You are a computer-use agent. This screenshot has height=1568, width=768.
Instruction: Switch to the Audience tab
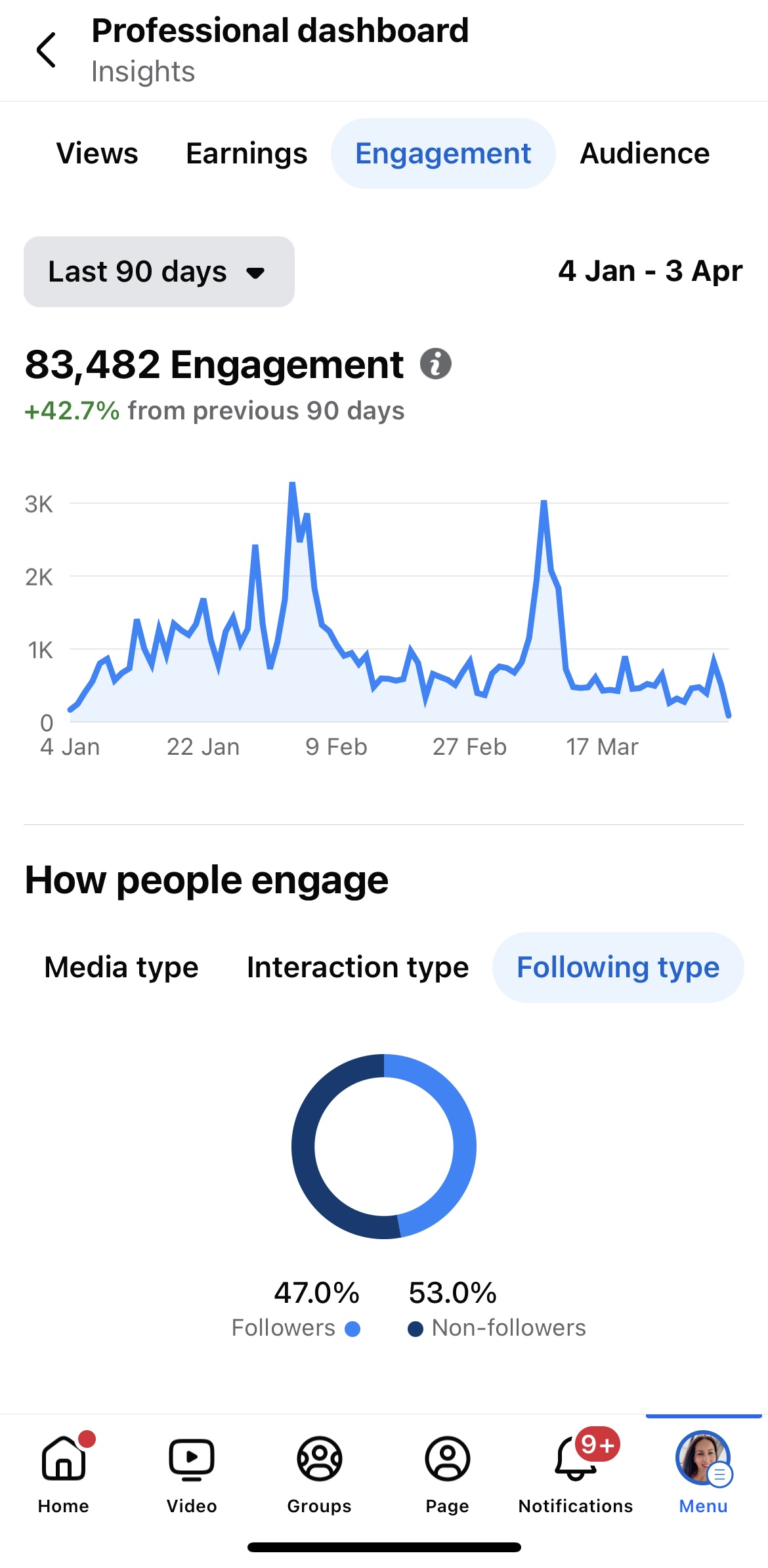point(645,154)
